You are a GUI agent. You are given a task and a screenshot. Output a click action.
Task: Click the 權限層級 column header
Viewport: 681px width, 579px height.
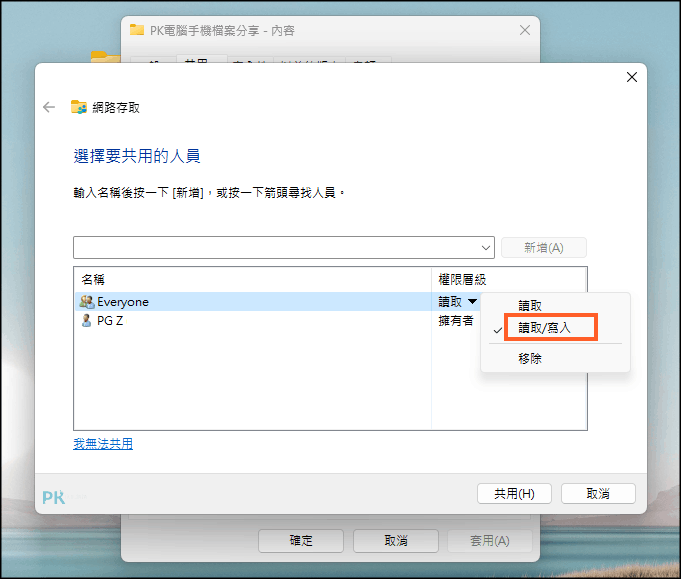click(x=462, y=279)
